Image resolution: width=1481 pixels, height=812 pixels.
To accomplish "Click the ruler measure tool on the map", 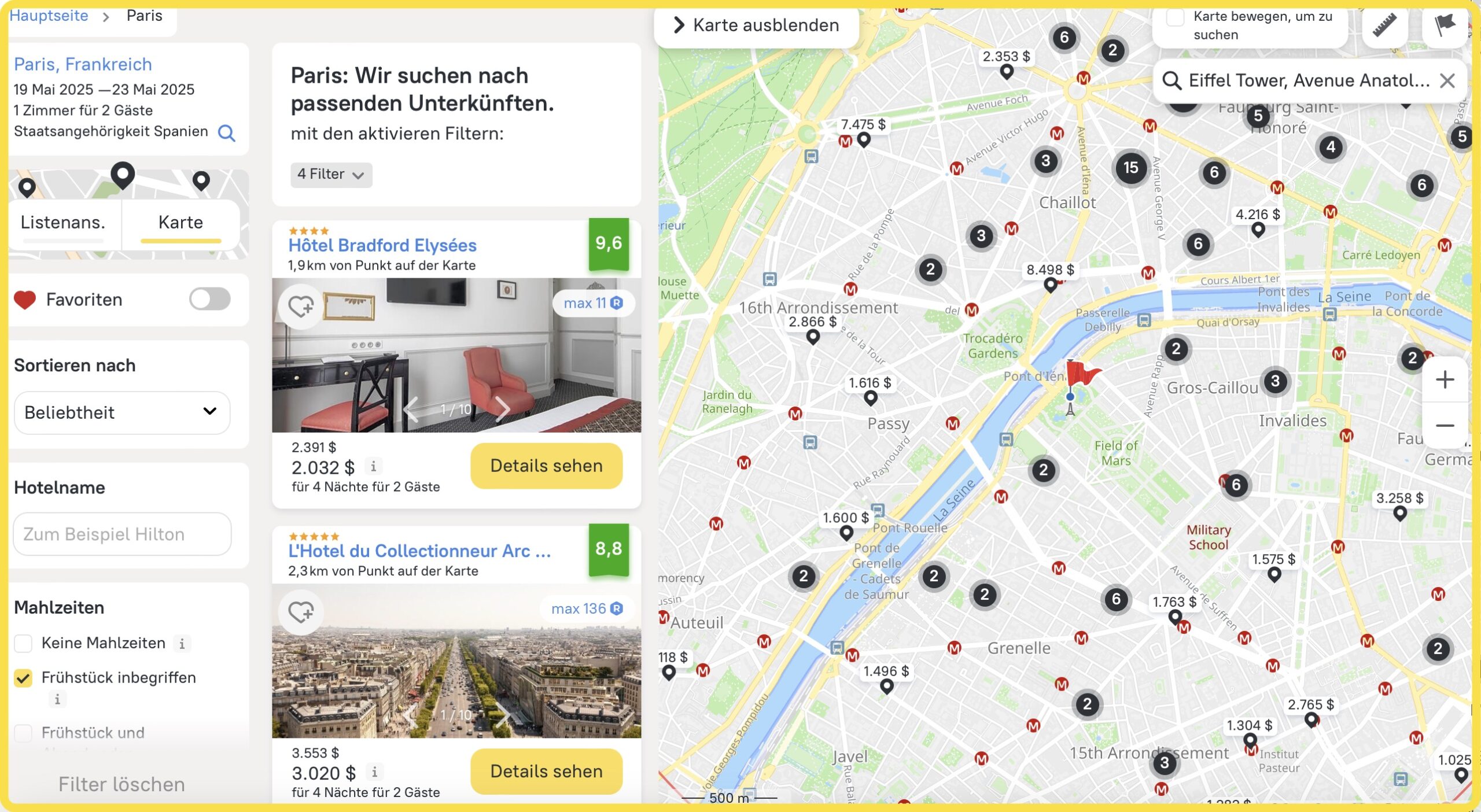I will click(x=1384, y=25).
